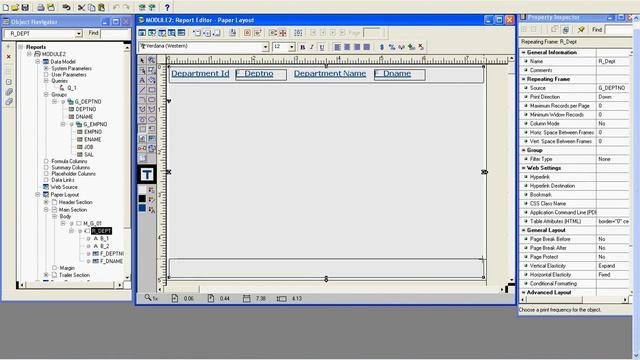Toggle Underline formatting
This screenshot has height=360, width=640.
322,47
